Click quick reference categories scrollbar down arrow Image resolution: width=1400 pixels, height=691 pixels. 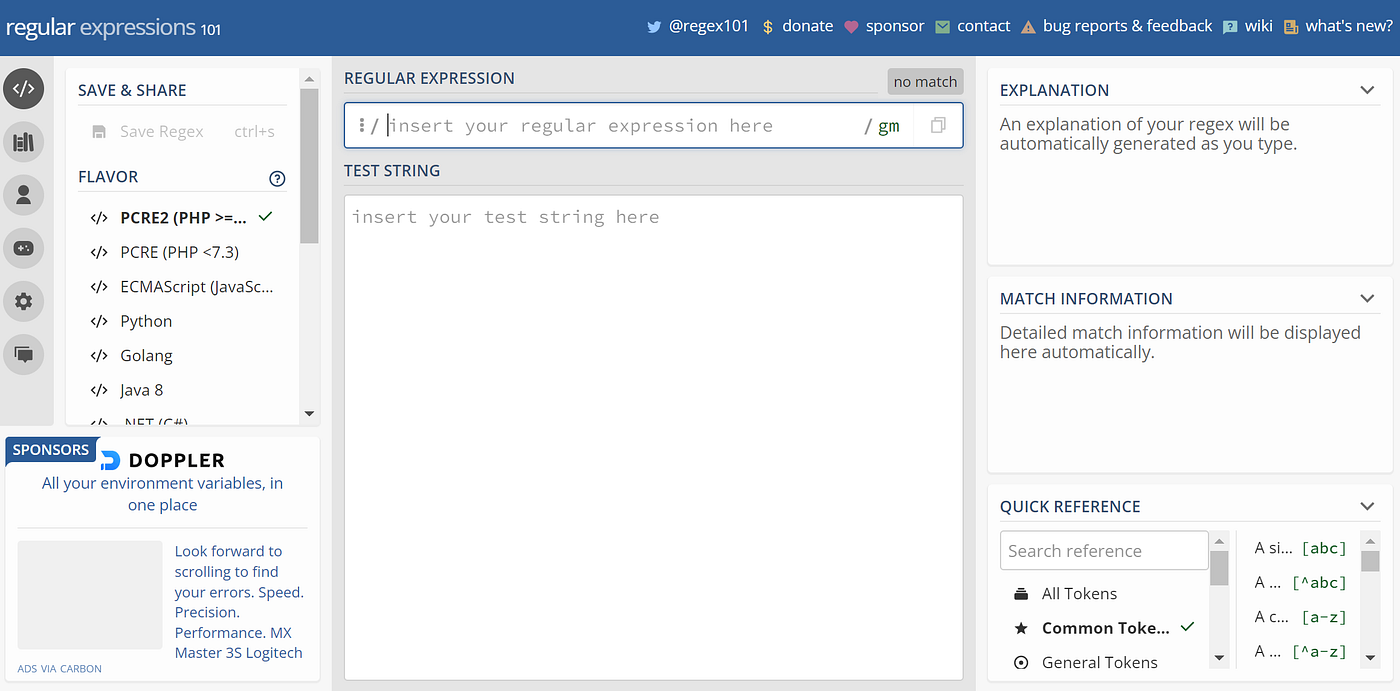(x=1219, y=657)
